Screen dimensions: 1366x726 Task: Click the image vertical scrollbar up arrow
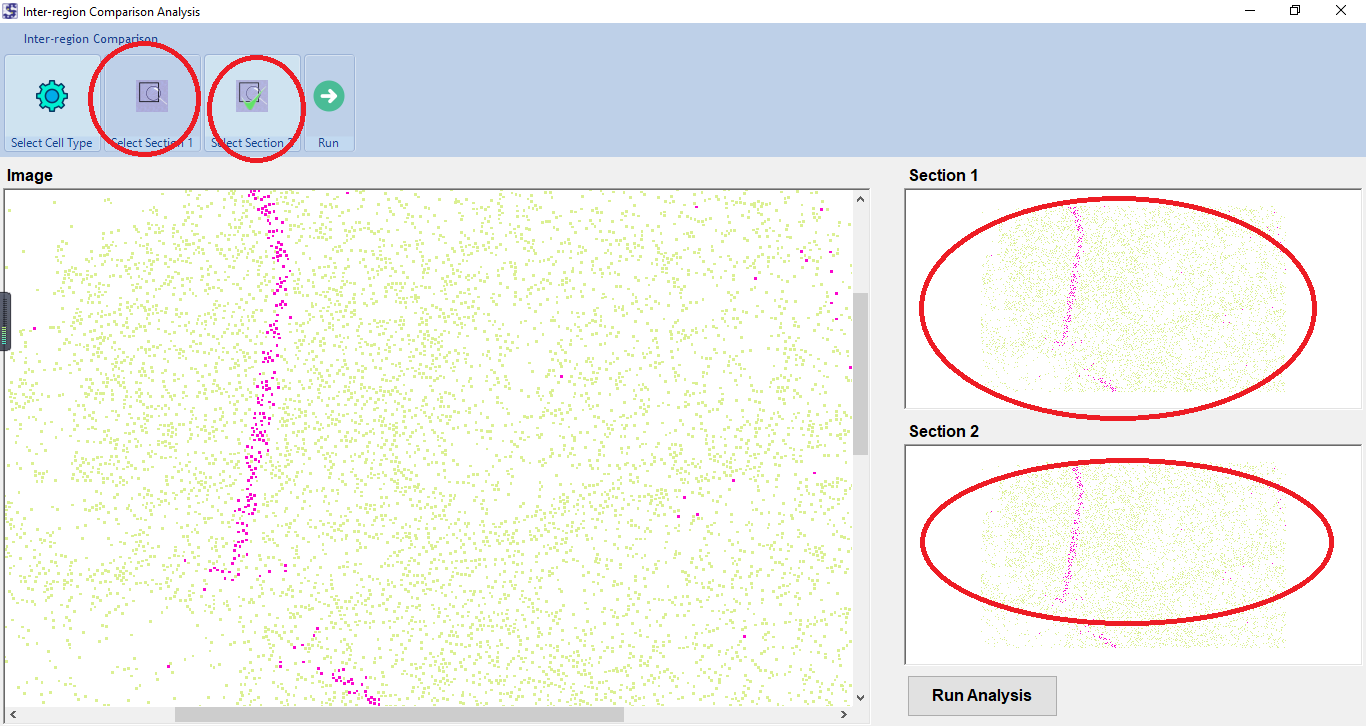pyautogui.click(x=860, y=199)
